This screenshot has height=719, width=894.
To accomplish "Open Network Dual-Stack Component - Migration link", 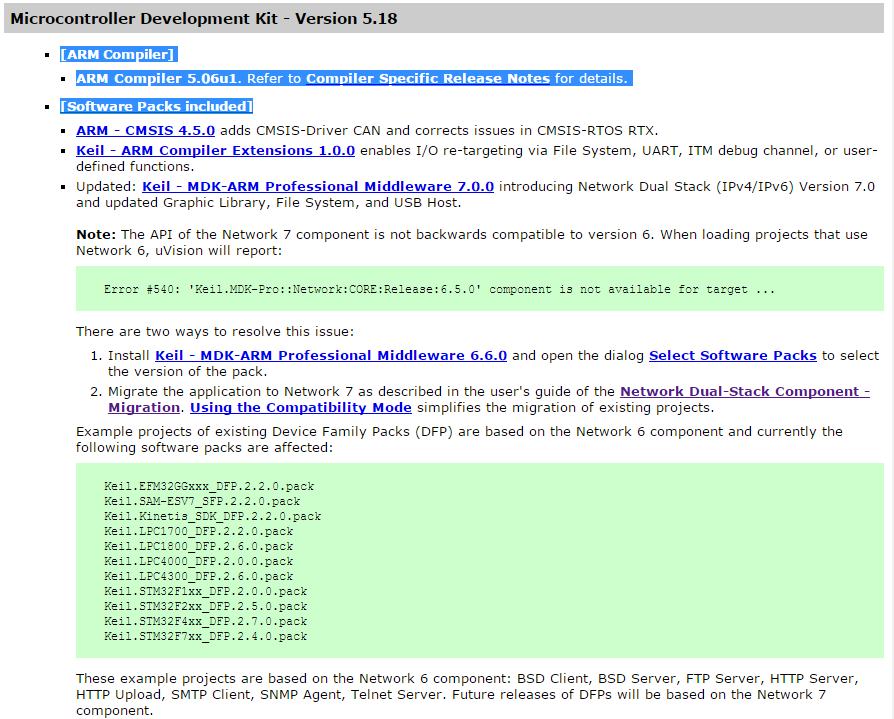I will click(745, 391).
